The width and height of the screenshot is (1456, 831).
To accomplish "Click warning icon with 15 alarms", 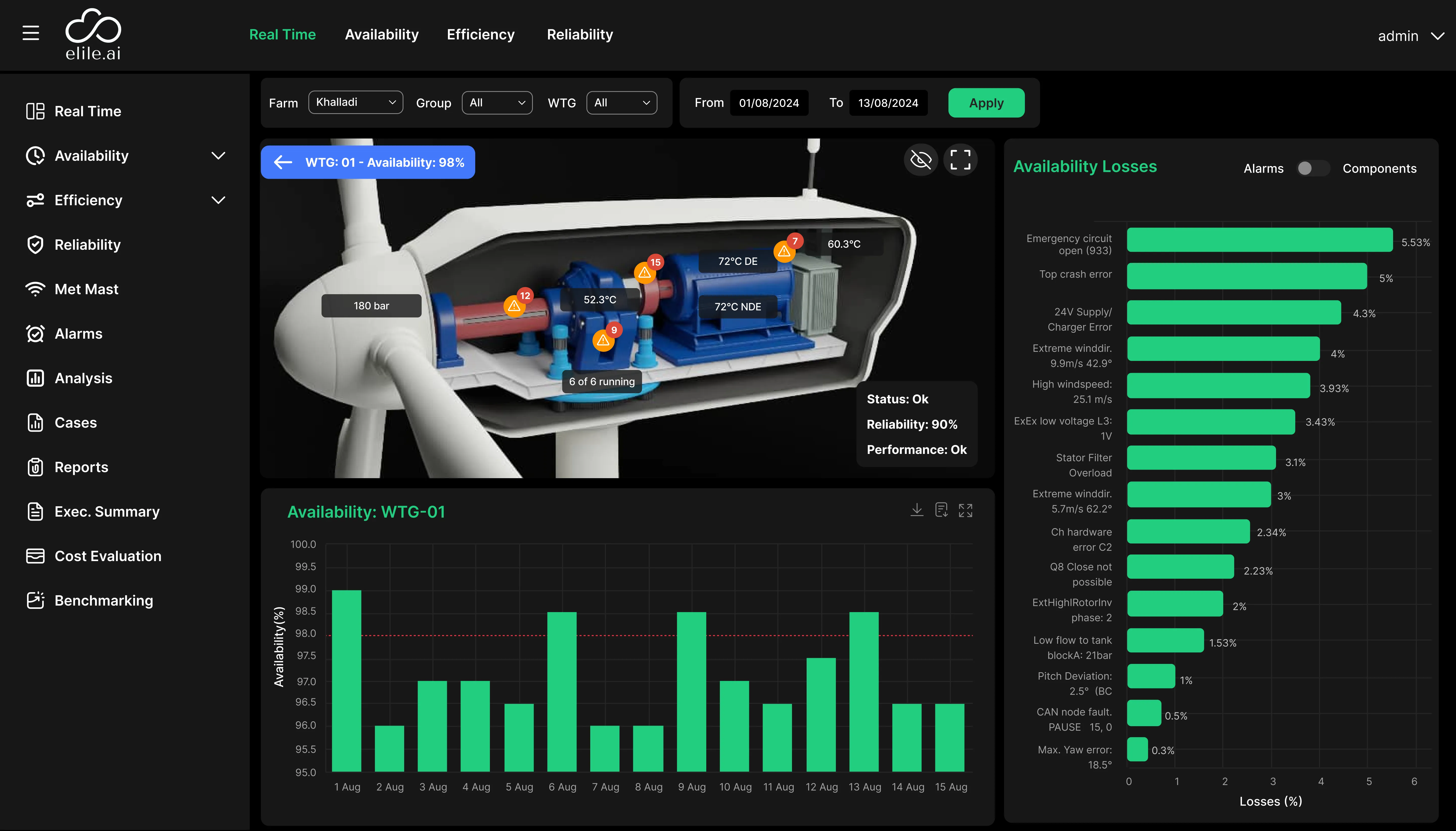I will tap(644, 273).
